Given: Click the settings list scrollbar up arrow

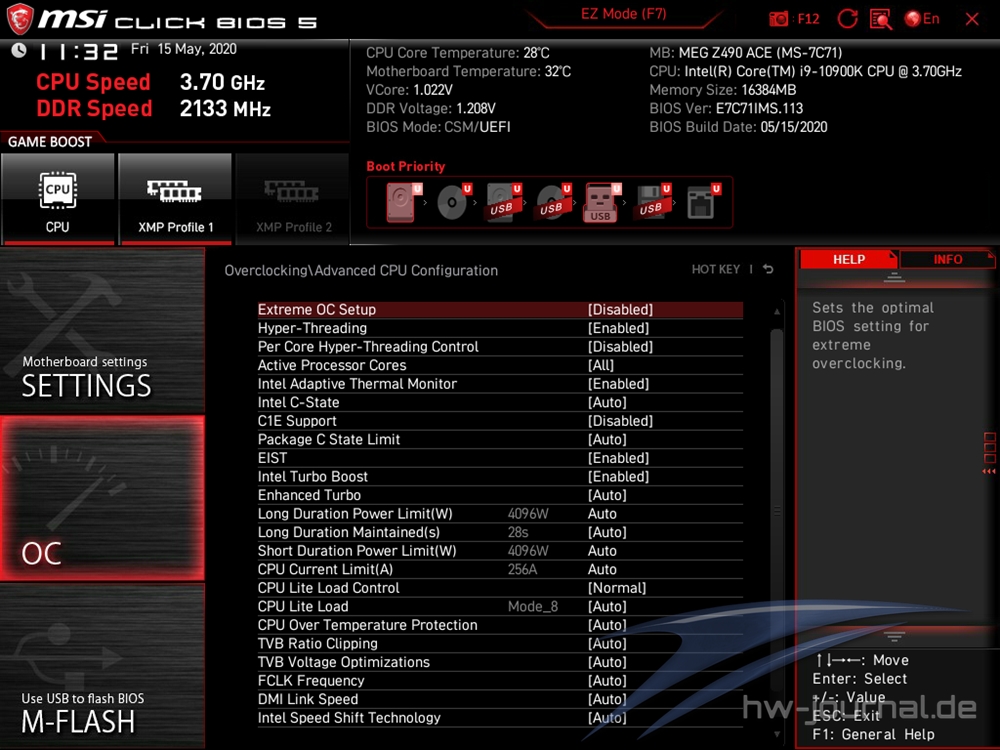Looking at the screenshot, I should click(777, 311).
